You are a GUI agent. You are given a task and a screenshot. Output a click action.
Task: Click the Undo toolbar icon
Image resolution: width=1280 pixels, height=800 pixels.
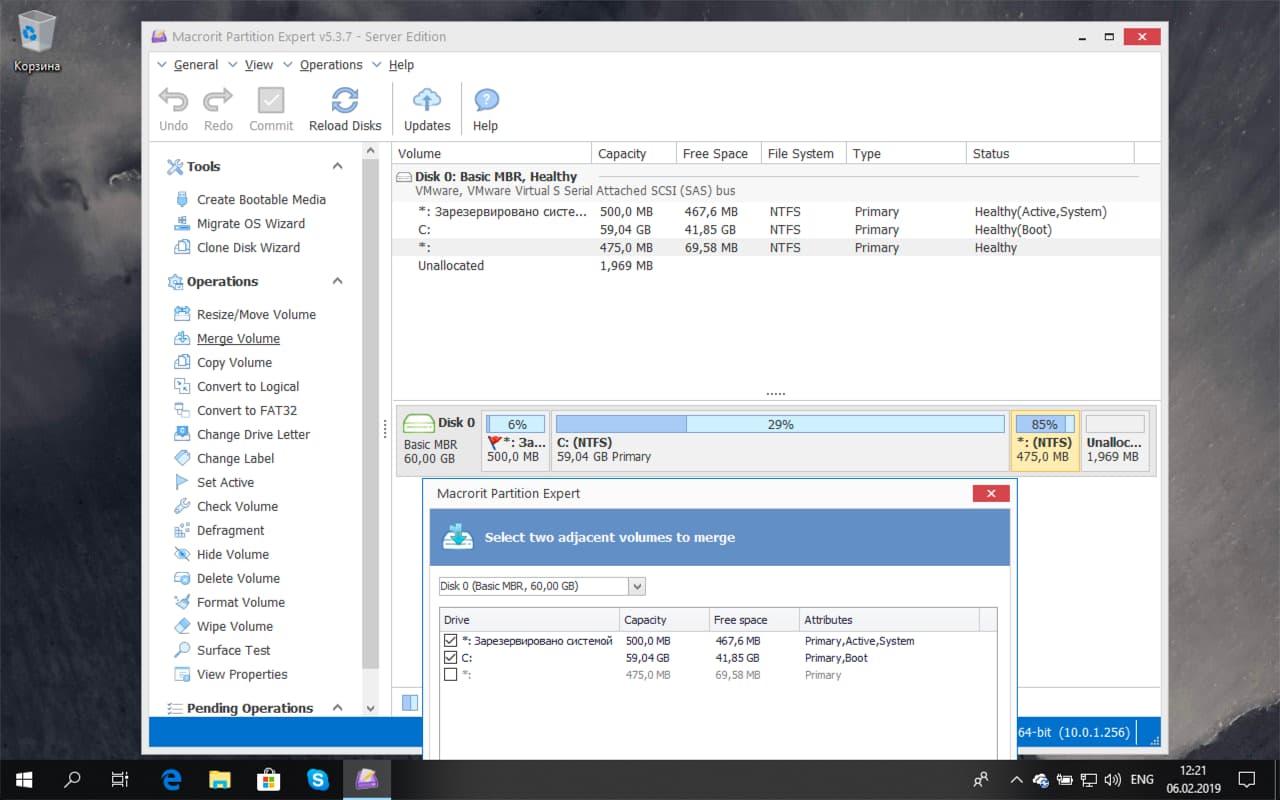173,109
